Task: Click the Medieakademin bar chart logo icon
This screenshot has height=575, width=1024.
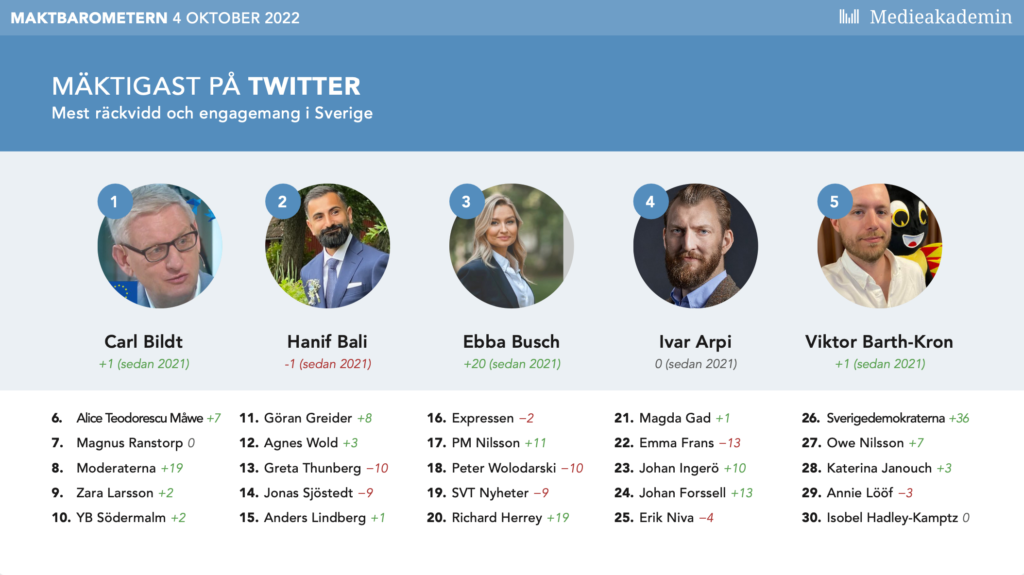Action: point(849,17)
